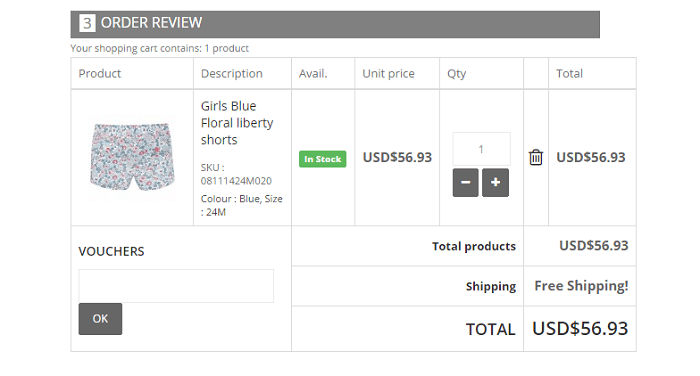Click the Qty column header
Screen dimensions: 700x376
(x=457, y=74)
